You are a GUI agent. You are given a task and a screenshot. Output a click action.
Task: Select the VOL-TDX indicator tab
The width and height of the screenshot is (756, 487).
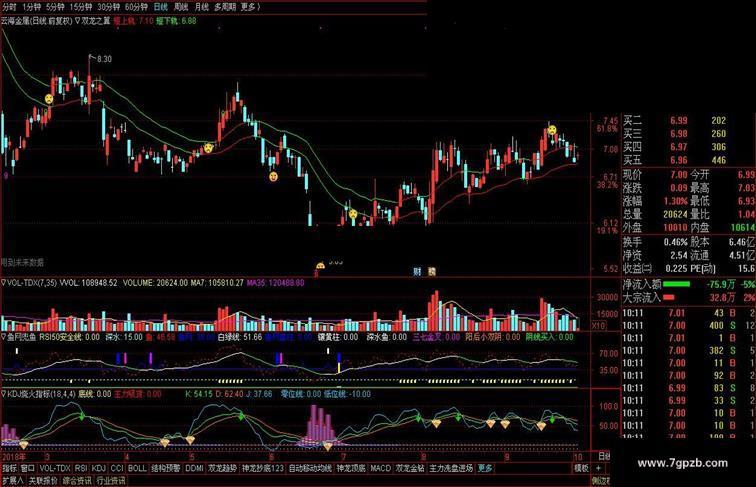(x=55, y=468)
